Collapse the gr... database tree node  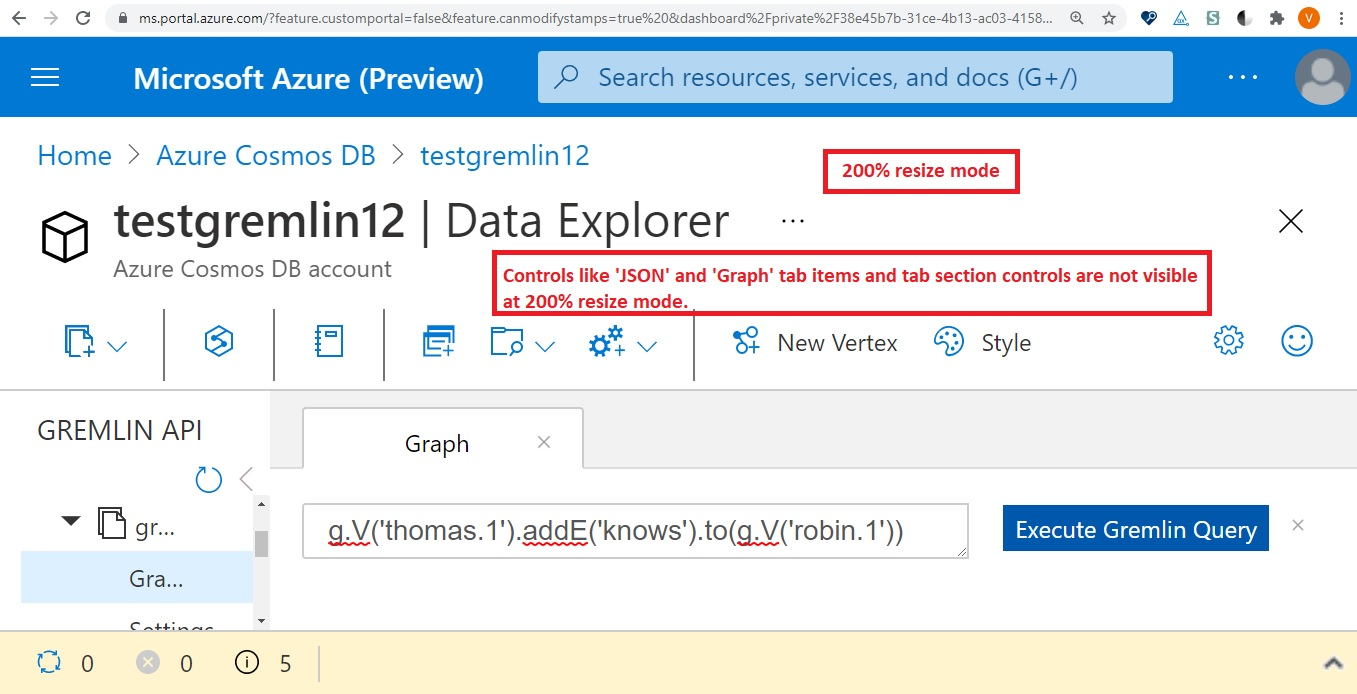[68, 520]
